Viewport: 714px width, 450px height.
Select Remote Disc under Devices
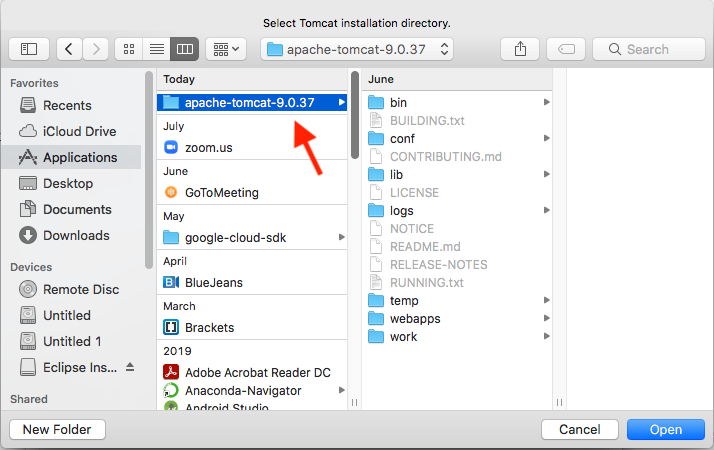[71, 289]
